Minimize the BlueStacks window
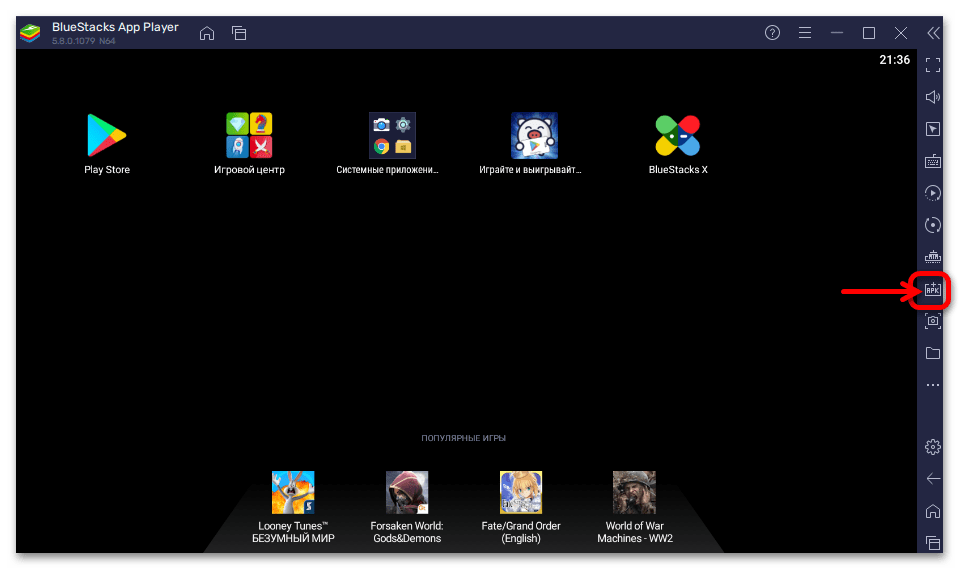 tap(837, 32)
